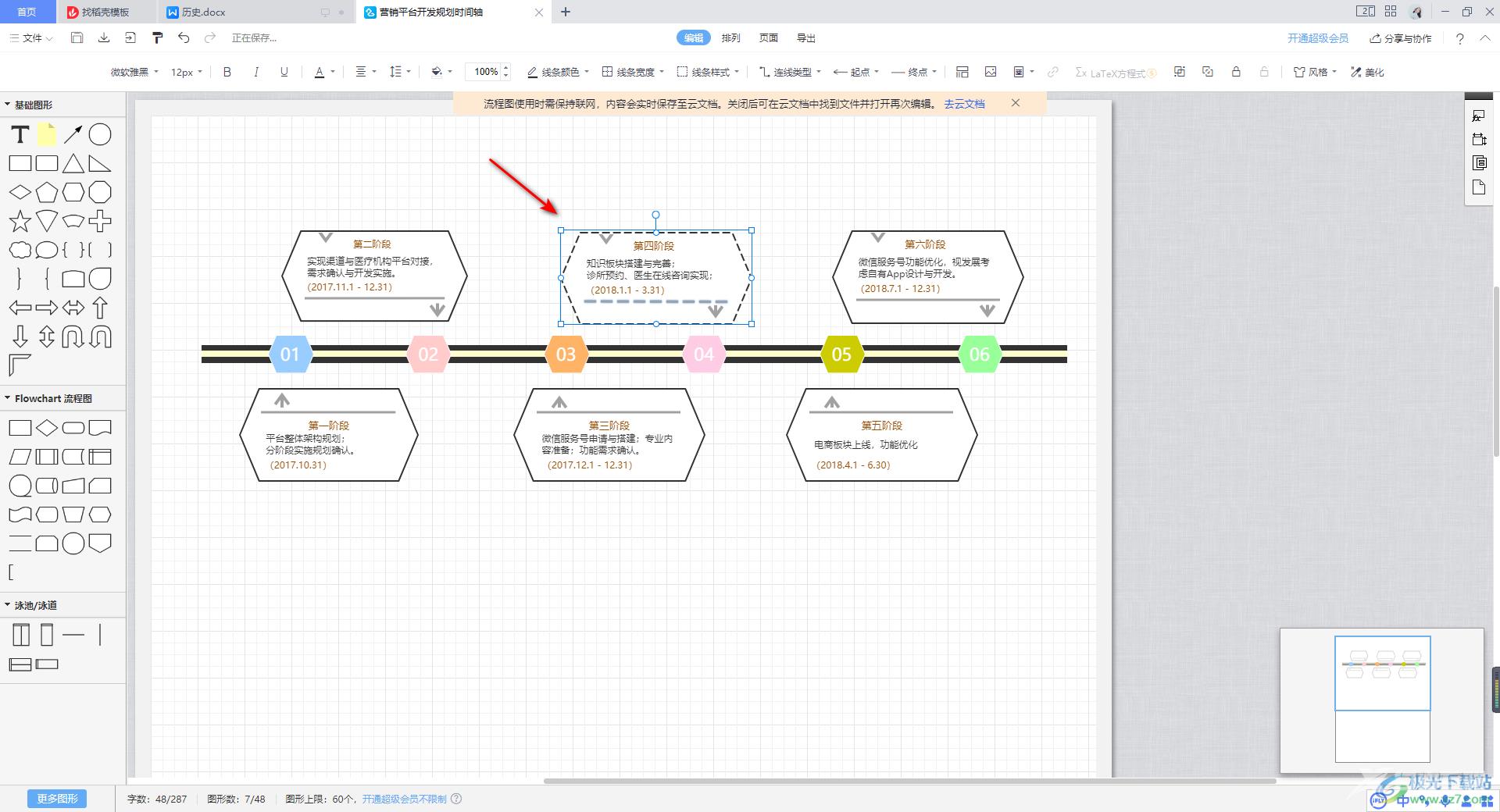This screenshot has height=812, width=1500.
Task: Select the arrow line shape
Action: point(73,134)
